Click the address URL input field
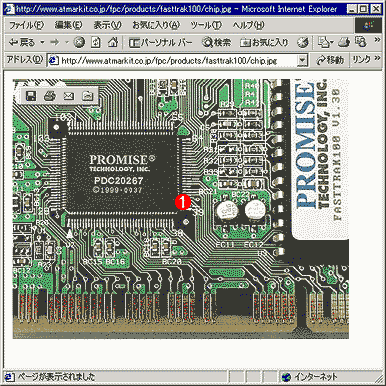 [x=173, y=60]
